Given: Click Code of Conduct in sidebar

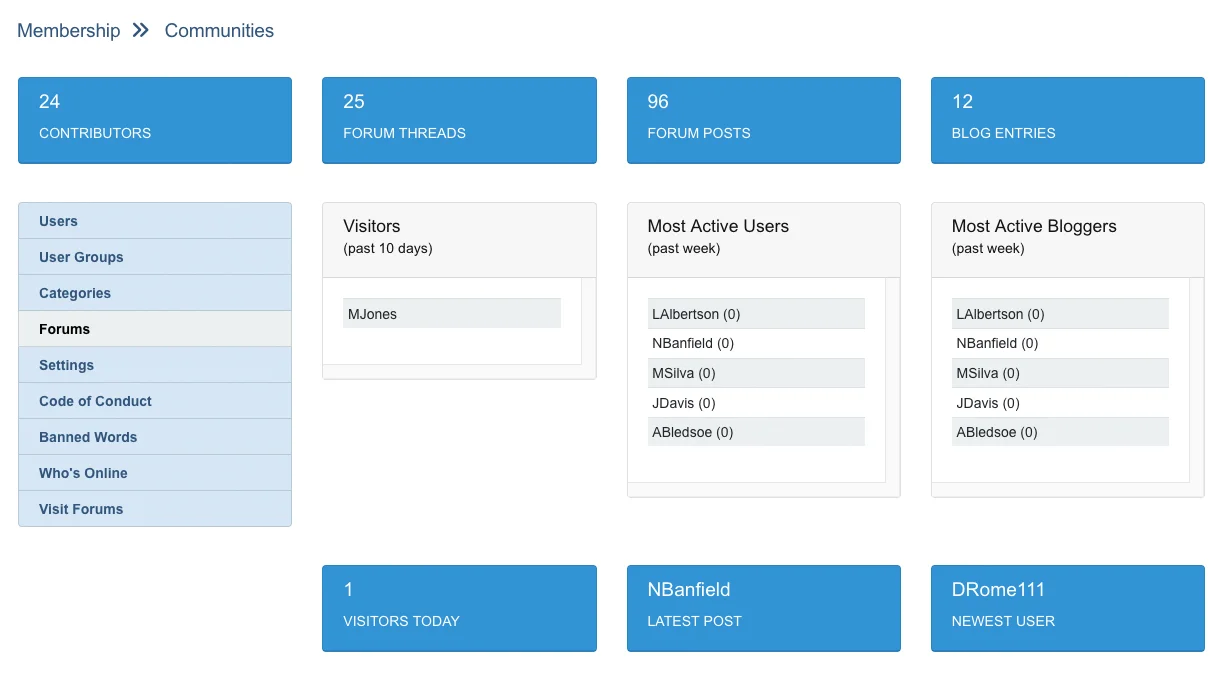Looking at the screenshot, I should (154, 401).
